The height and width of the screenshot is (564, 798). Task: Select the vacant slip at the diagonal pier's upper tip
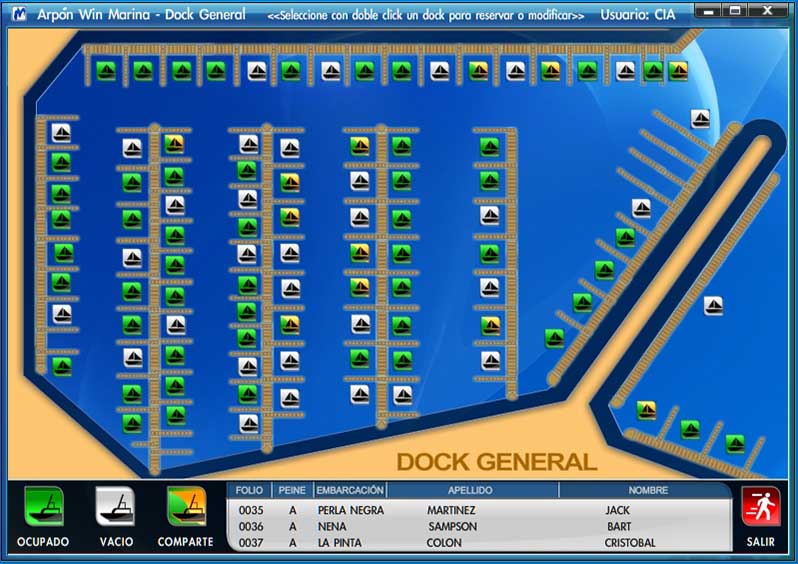point(700,119)
